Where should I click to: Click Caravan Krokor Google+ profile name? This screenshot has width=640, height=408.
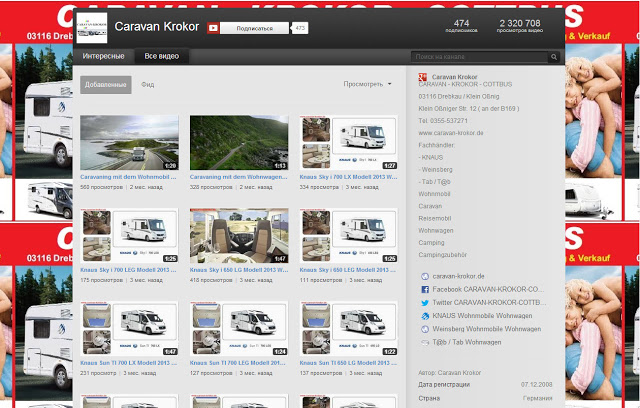coord(454,77)
